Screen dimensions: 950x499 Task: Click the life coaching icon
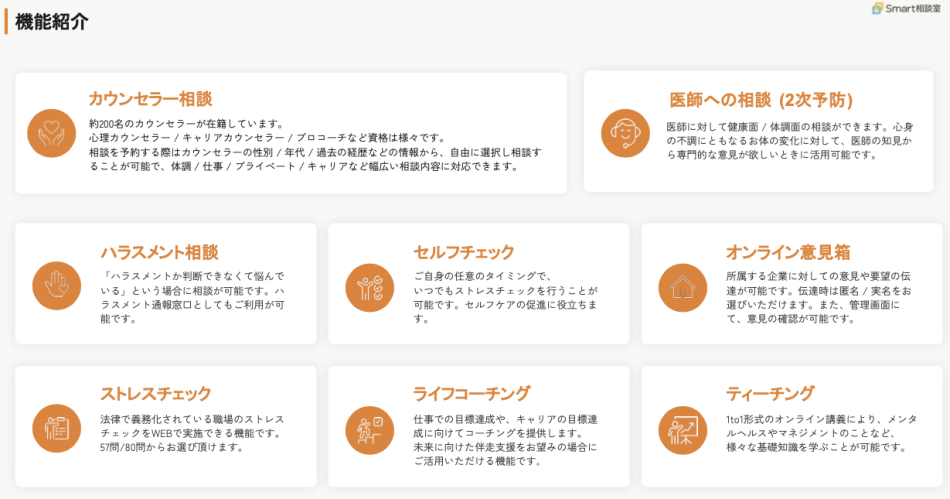coord(369,430)
